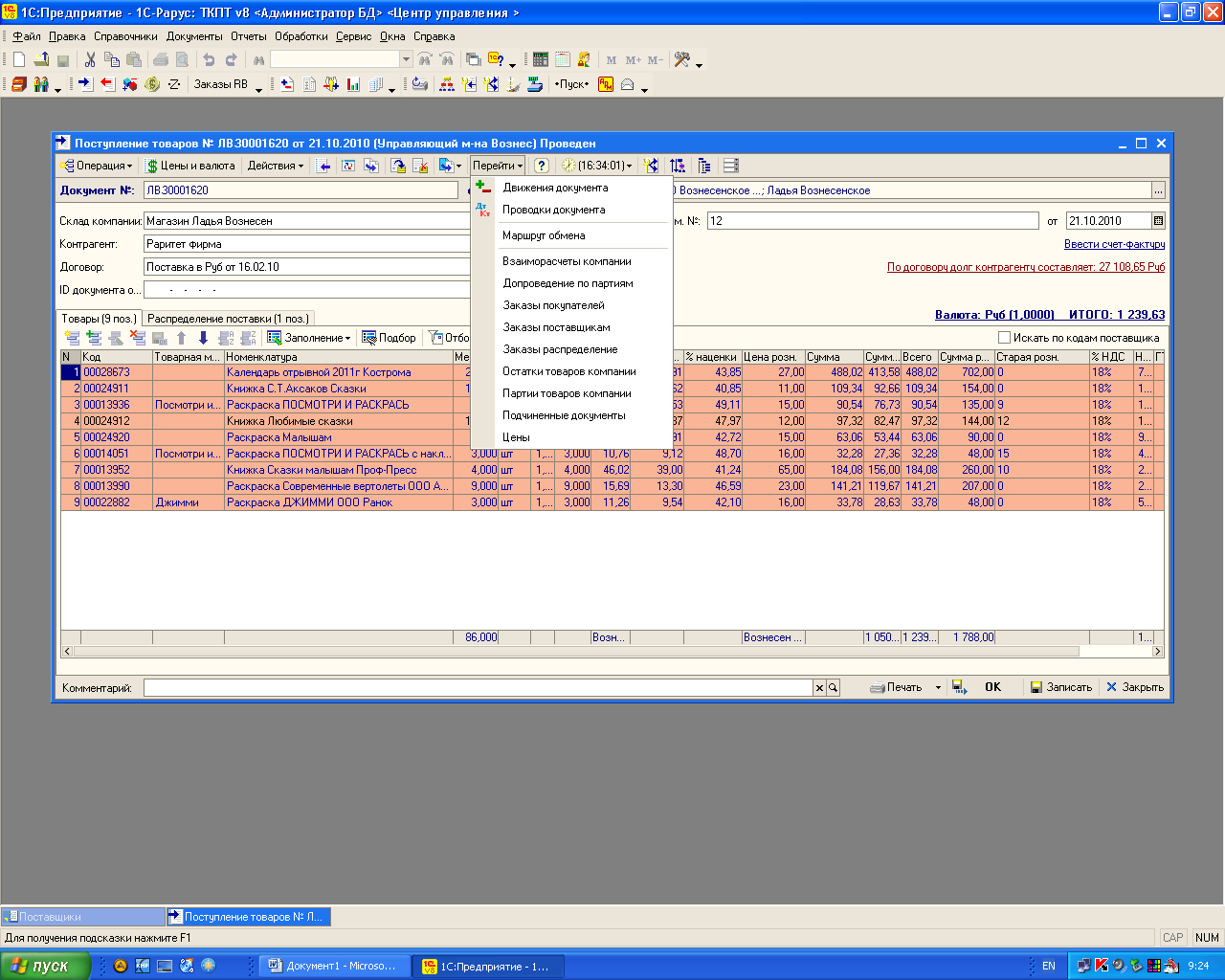Image resolution: width=1225 pixels, height=980 pixels.
Task: Click the red ARM icon
Action: [x=606, y=84]
